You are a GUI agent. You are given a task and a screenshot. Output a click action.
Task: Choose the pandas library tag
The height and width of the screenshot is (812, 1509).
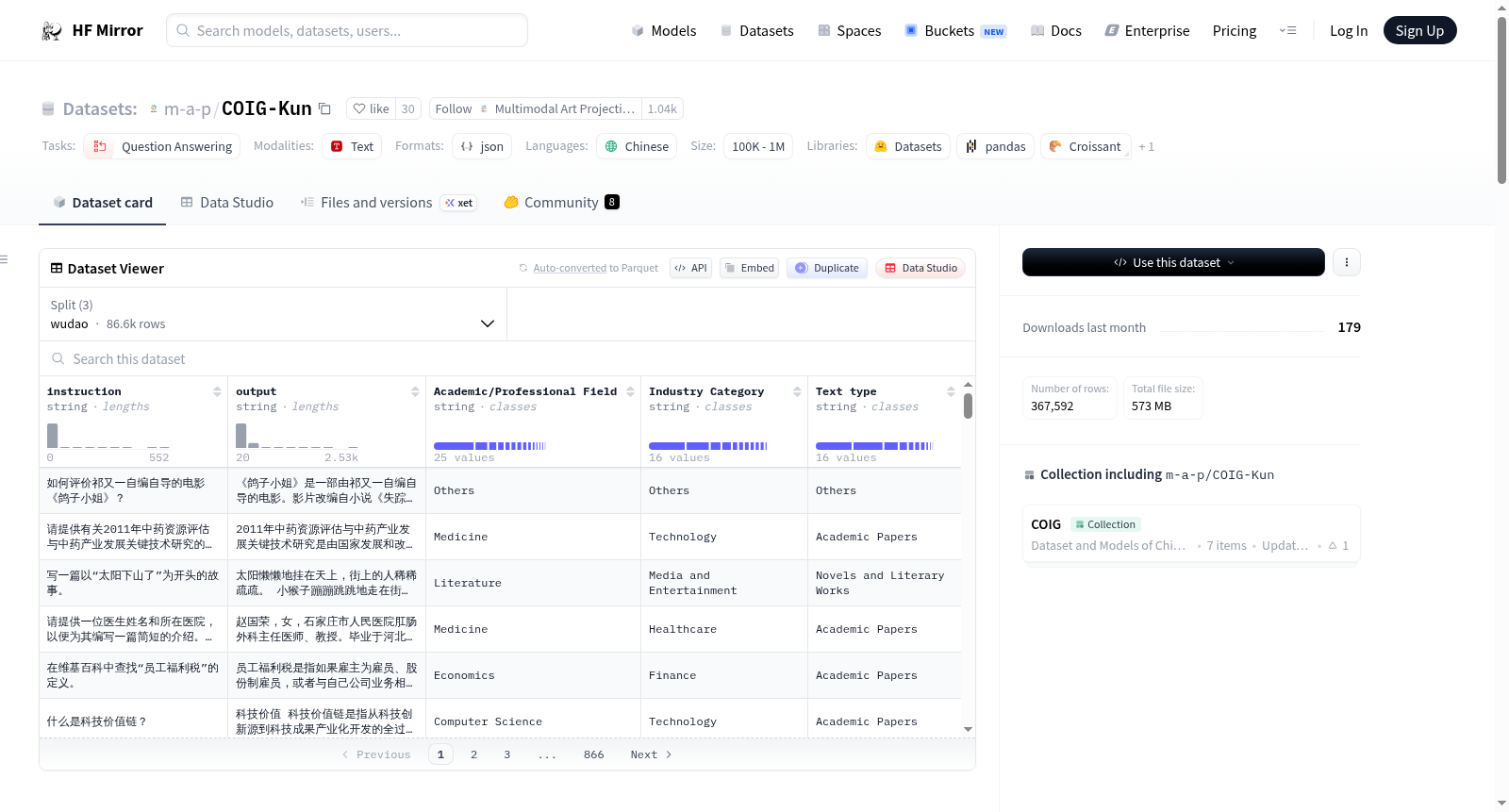pos(995,146)
